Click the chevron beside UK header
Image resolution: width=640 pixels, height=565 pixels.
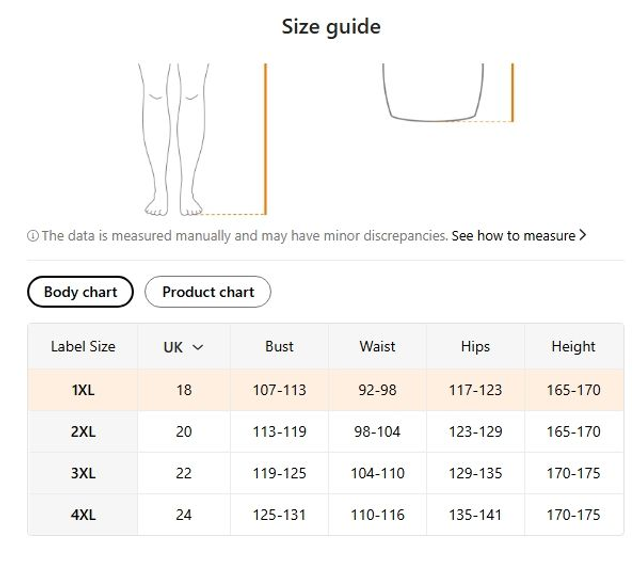[197, 347]
